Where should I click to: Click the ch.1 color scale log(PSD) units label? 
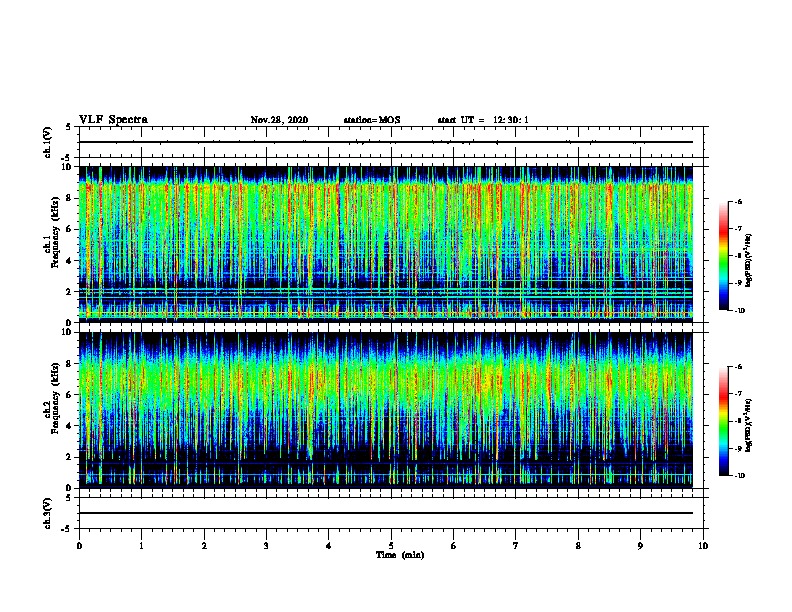(x=749, y=261)
